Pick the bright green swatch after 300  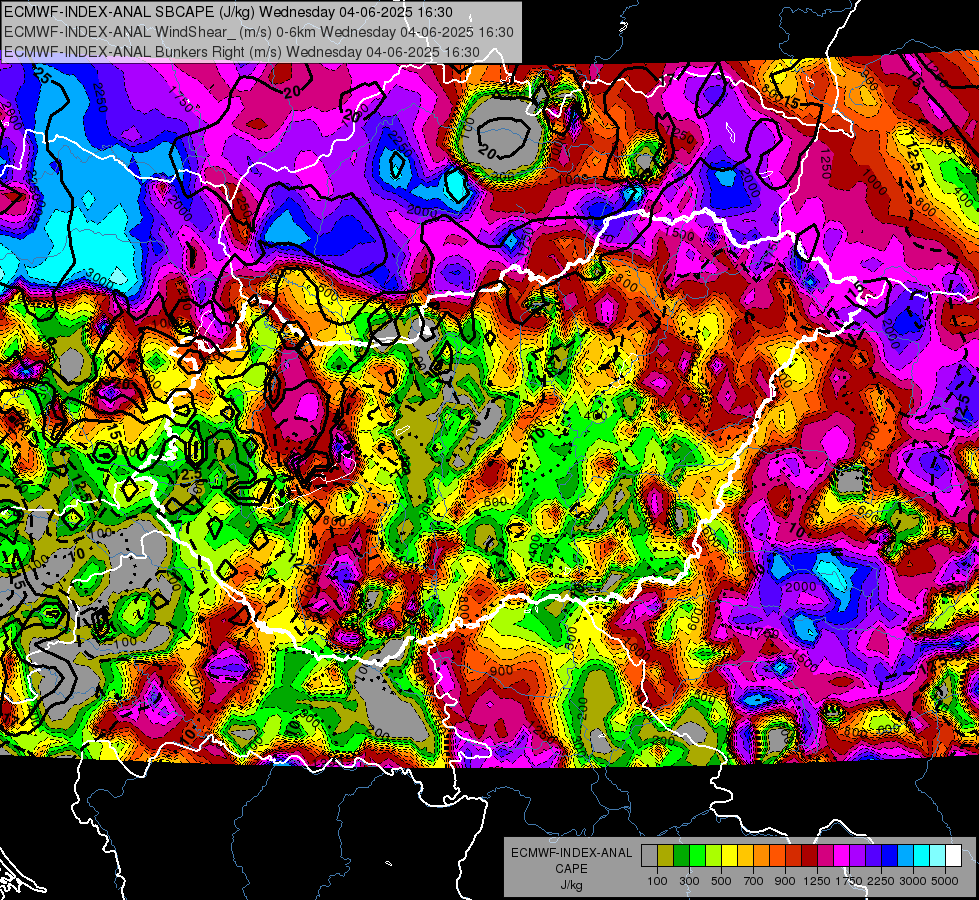click(697, 856)
